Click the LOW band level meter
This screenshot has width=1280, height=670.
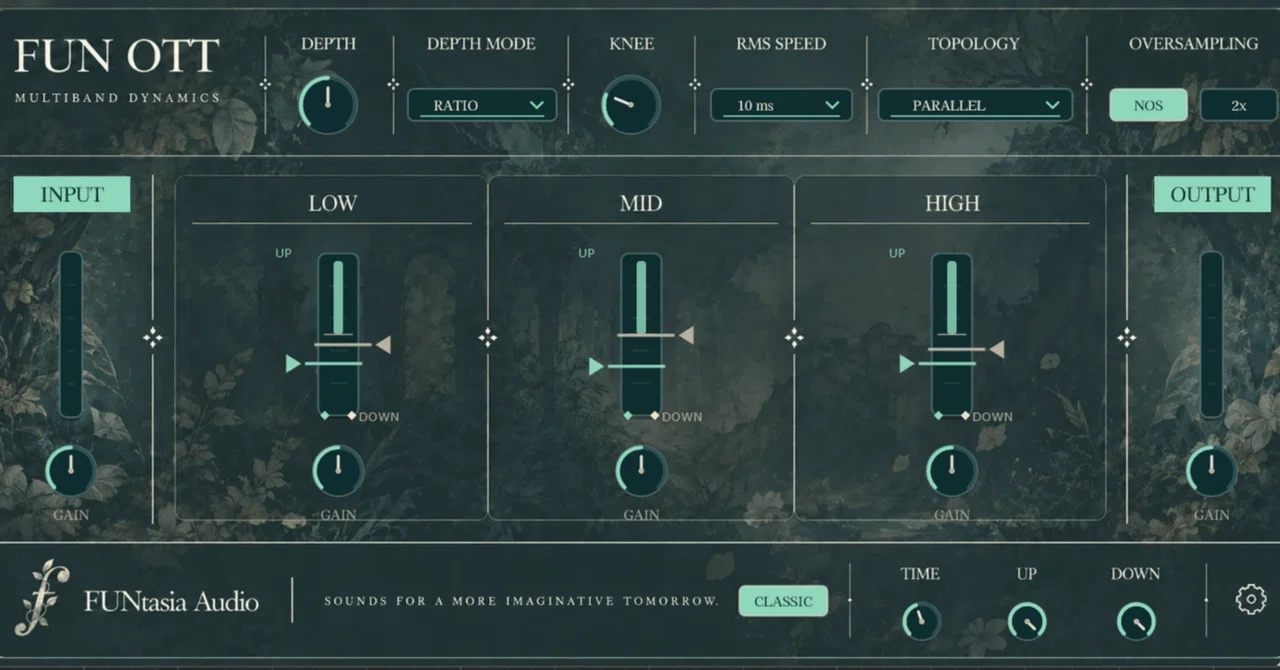point(338,334)
